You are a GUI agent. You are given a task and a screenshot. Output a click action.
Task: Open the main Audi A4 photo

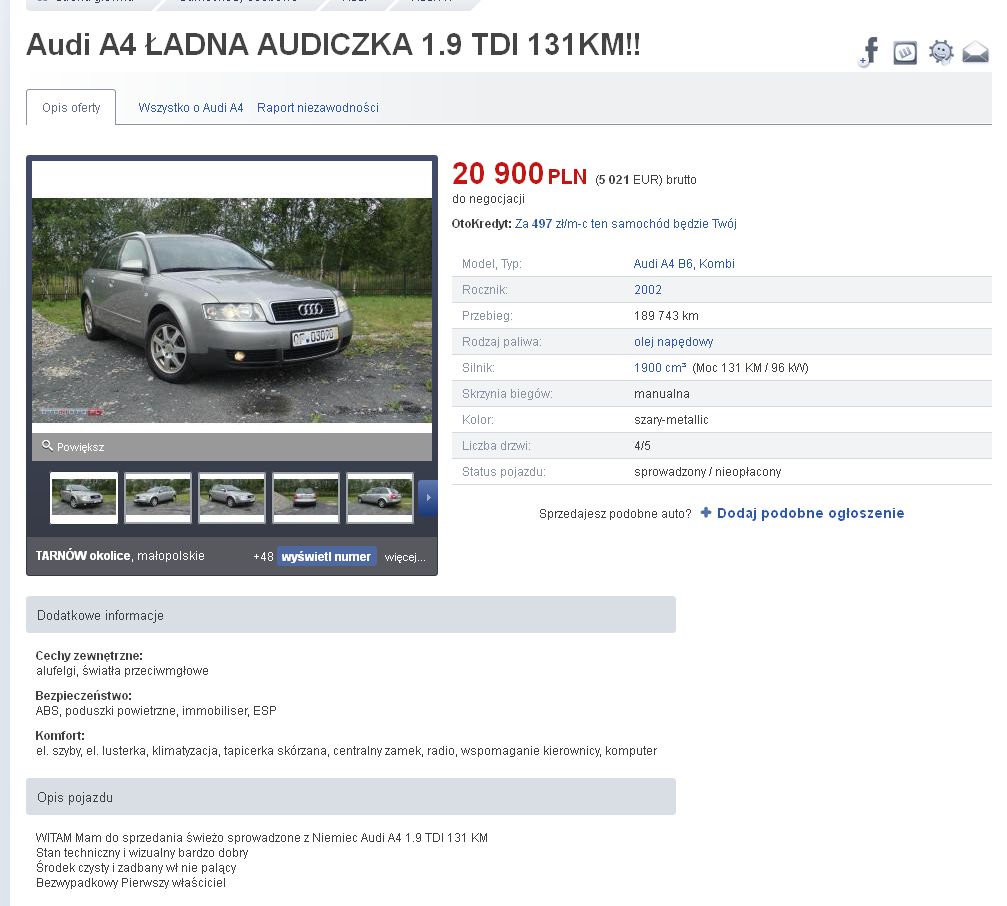tap(232, 310)
